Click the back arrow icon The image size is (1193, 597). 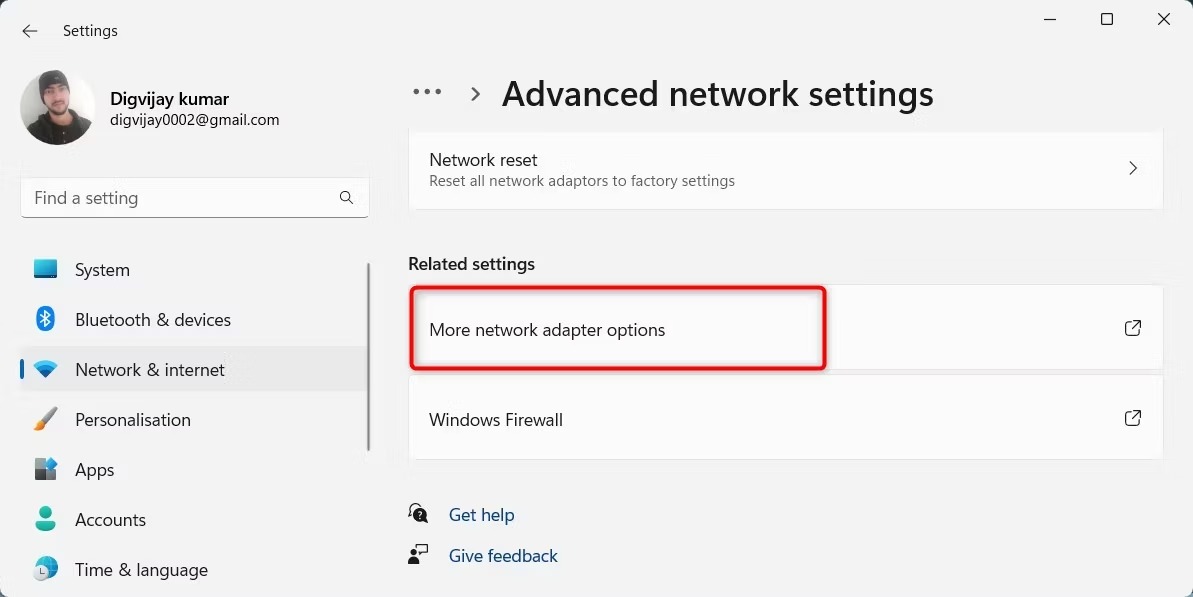pos(30,30)
